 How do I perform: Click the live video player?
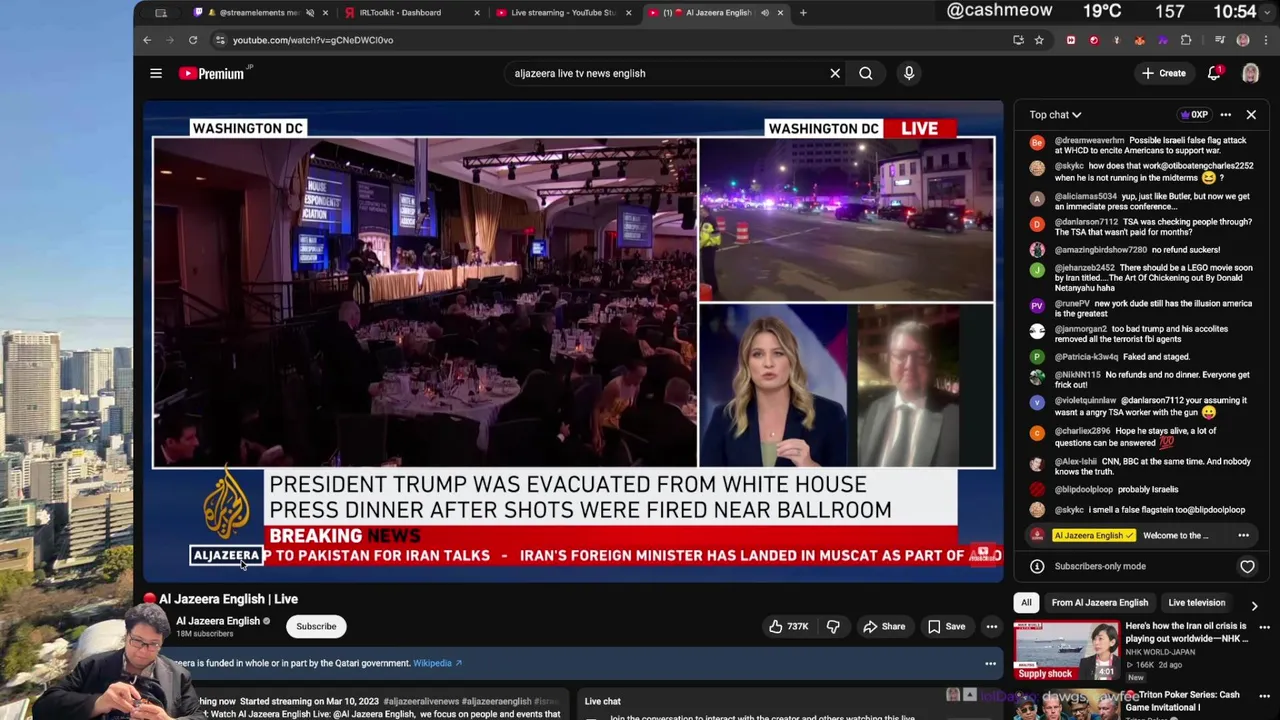coord(573,340)
